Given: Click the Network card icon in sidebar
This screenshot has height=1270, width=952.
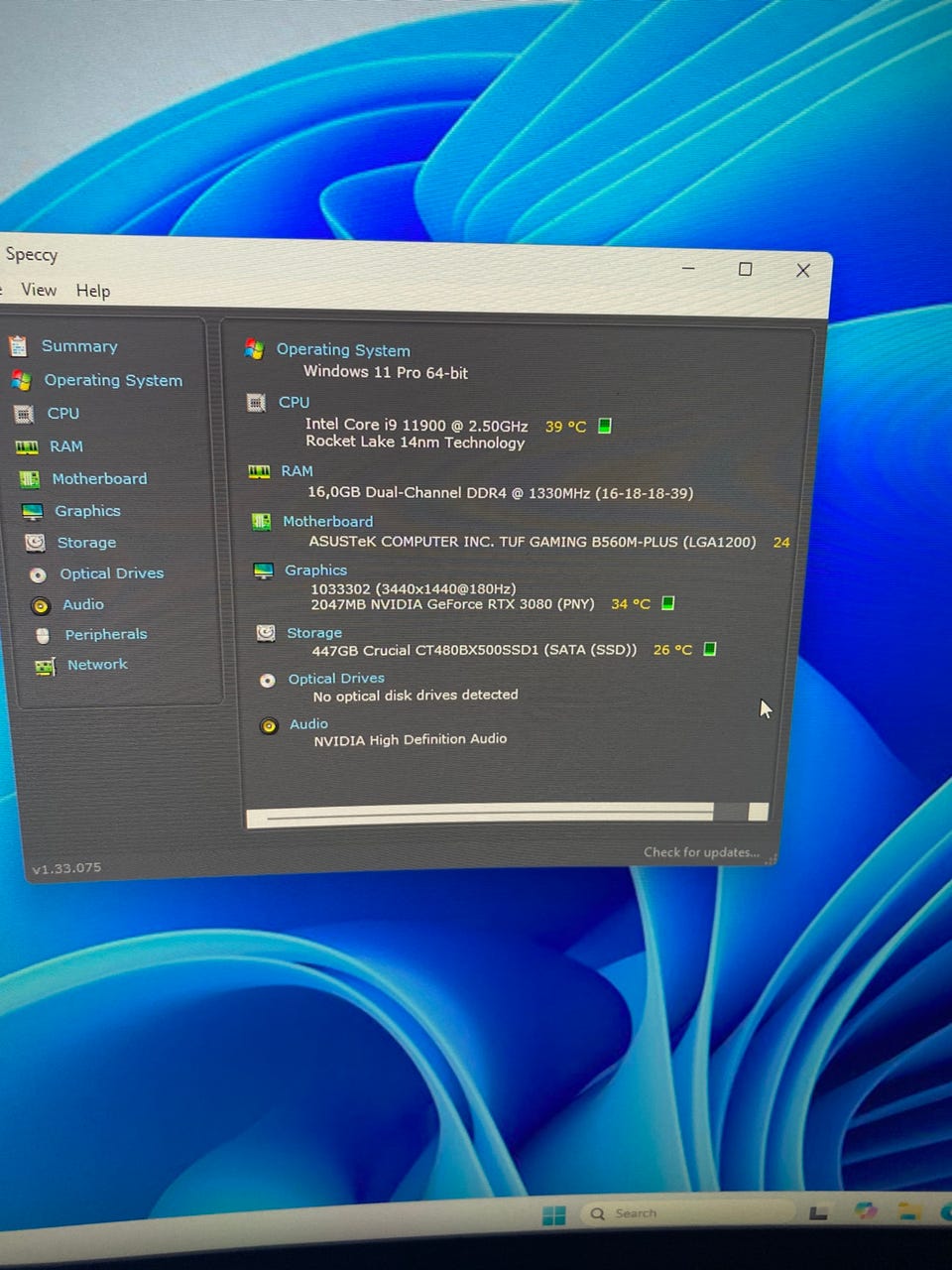Looking at the screenshot, I should pyautogui.click(x=45, y=666).
